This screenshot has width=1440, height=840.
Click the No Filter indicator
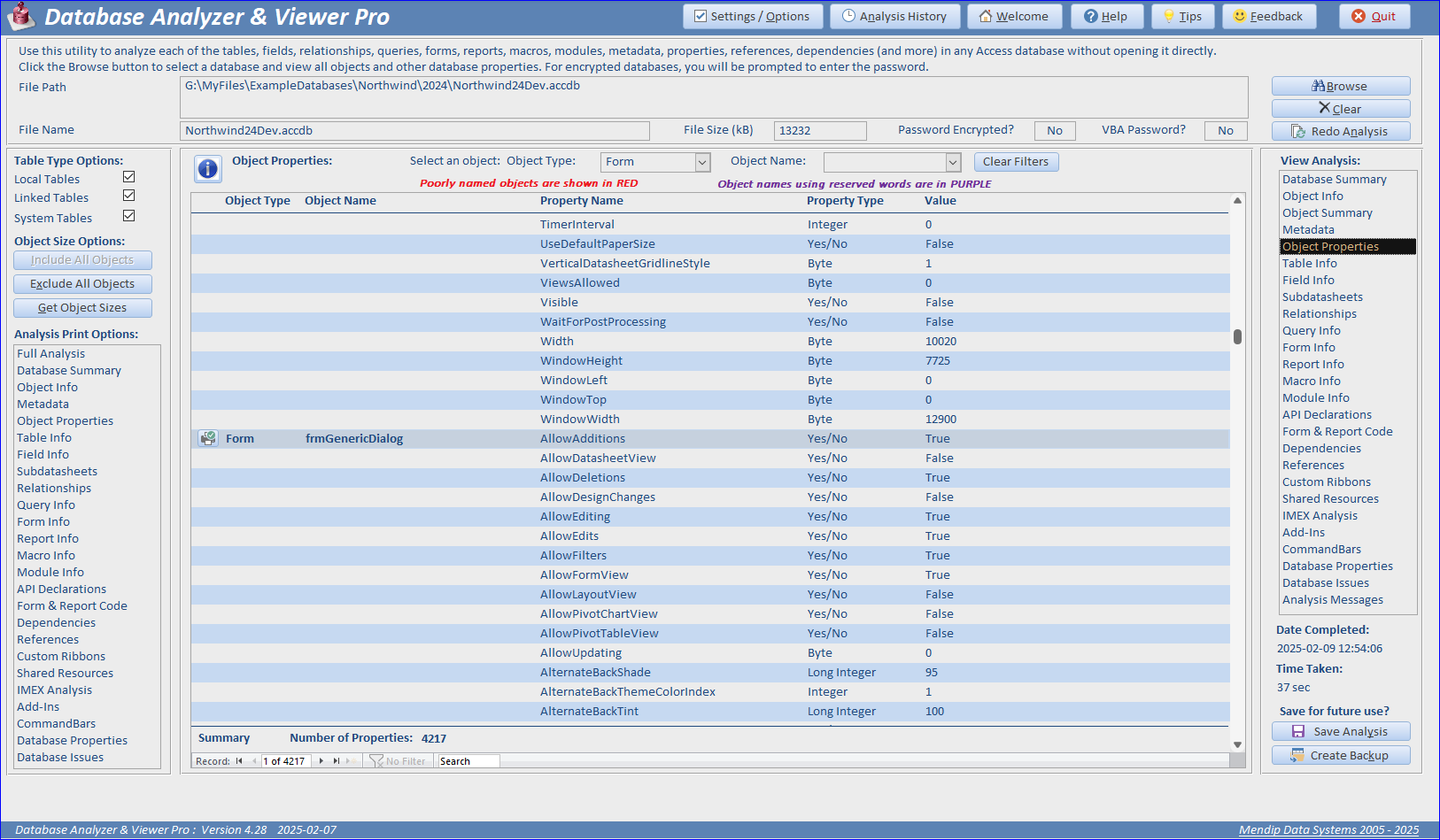pos(398,761)
